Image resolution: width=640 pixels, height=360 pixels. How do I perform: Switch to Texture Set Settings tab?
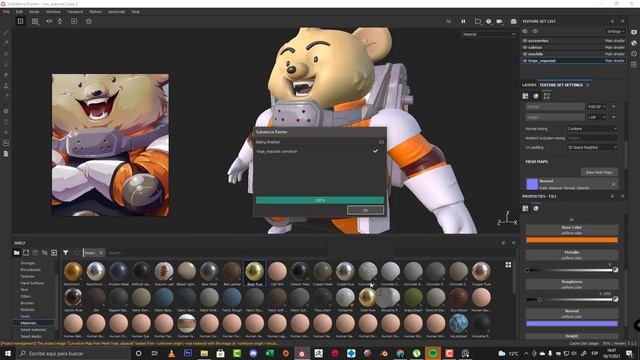click(561, 85)
